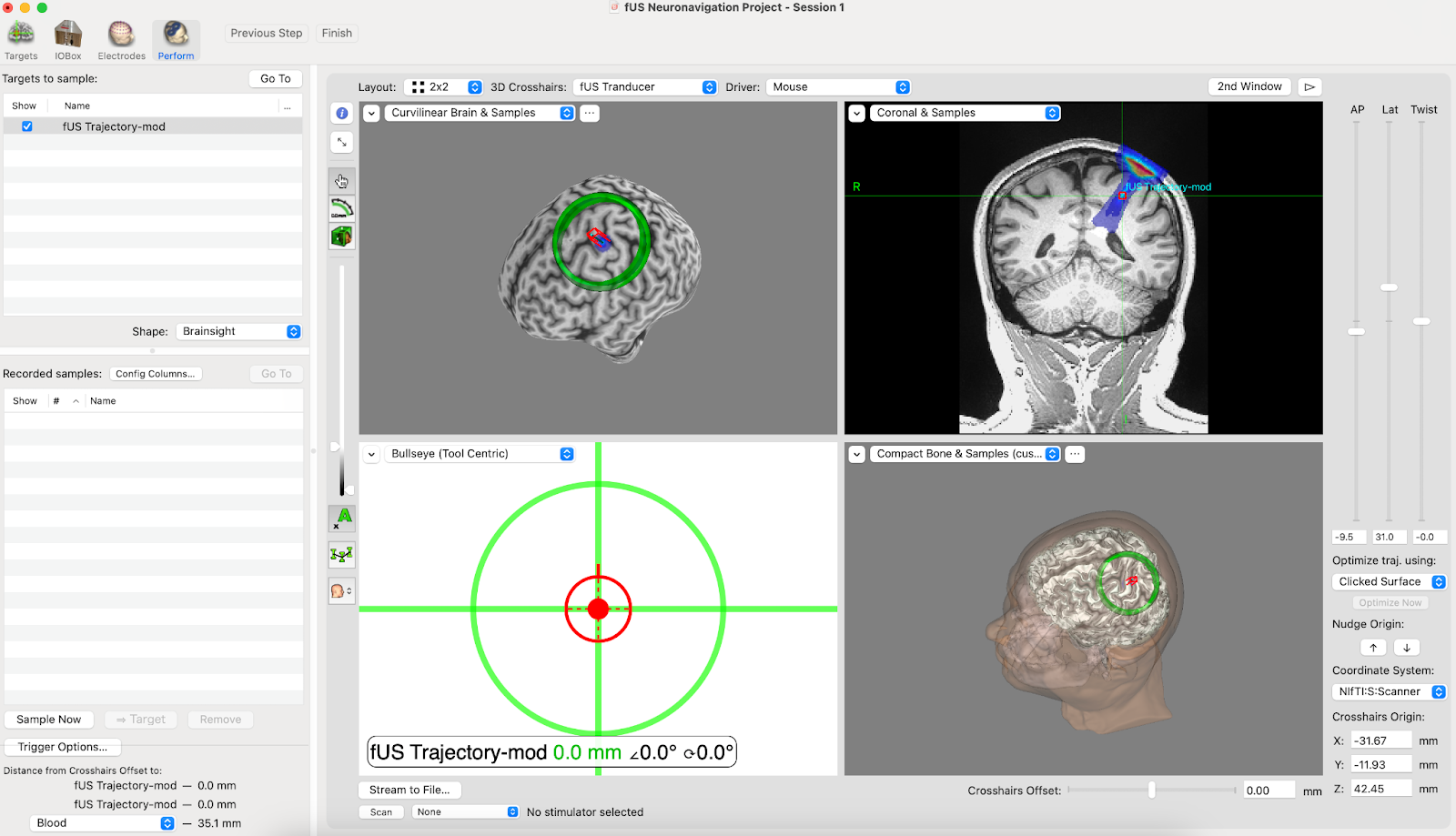This screenshot has width=1456, height=836.
Task: Switch to the Targets tab
Action: [21, 42]
